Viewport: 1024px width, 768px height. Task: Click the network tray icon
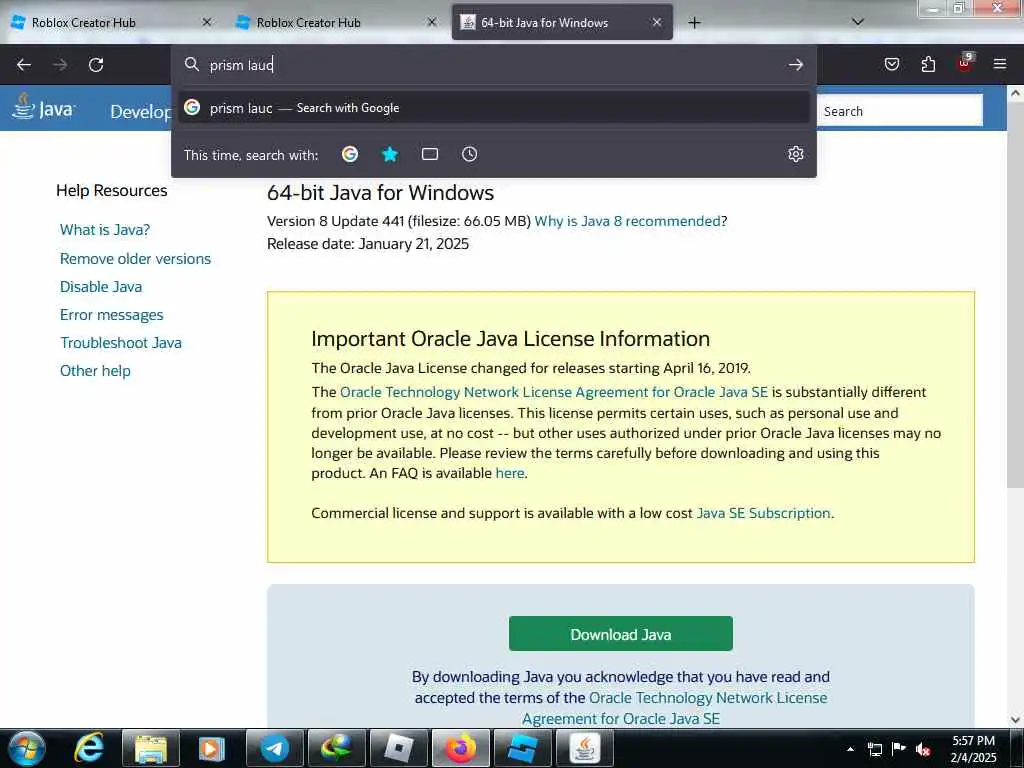pyautogui.click(x=874, y=749)
